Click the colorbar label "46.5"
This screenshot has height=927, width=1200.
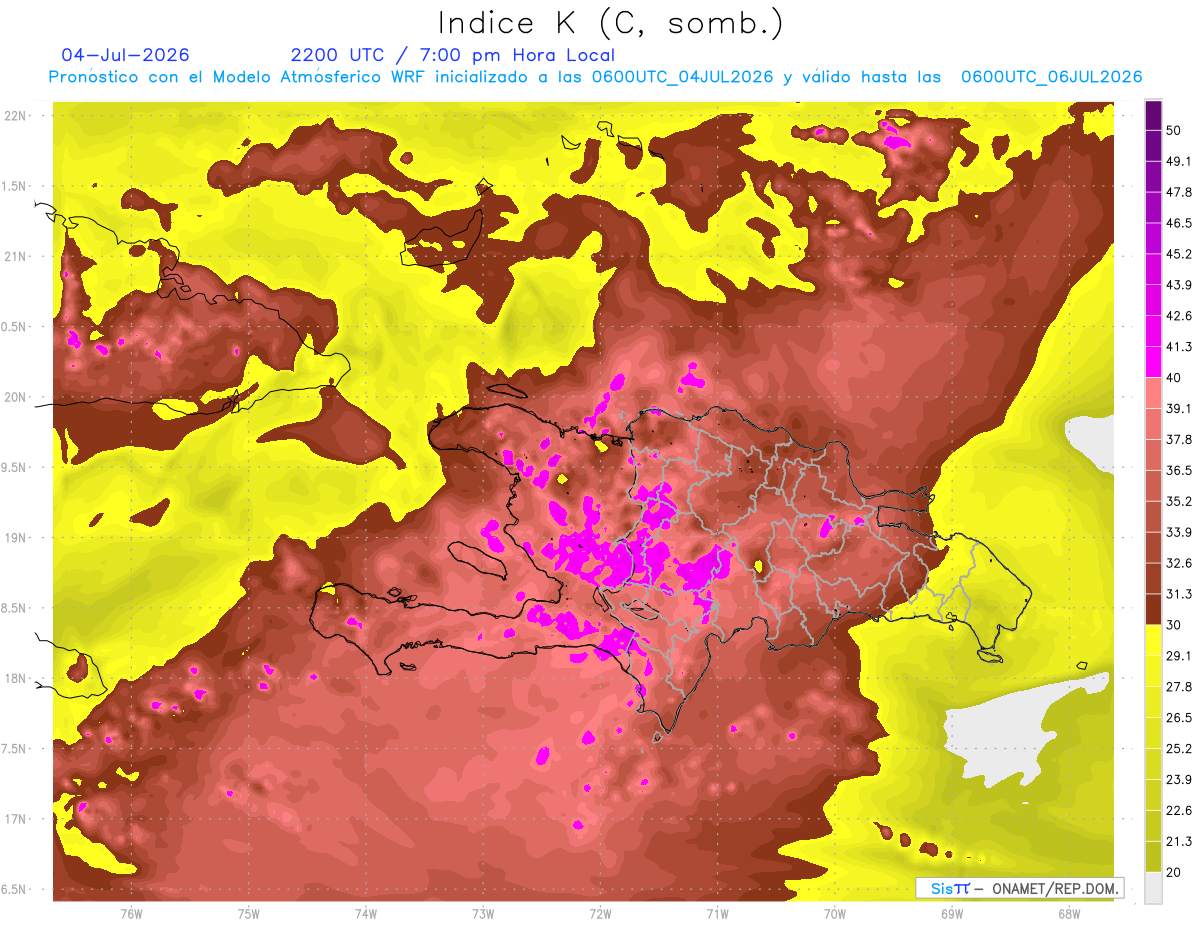point(1179,224)
